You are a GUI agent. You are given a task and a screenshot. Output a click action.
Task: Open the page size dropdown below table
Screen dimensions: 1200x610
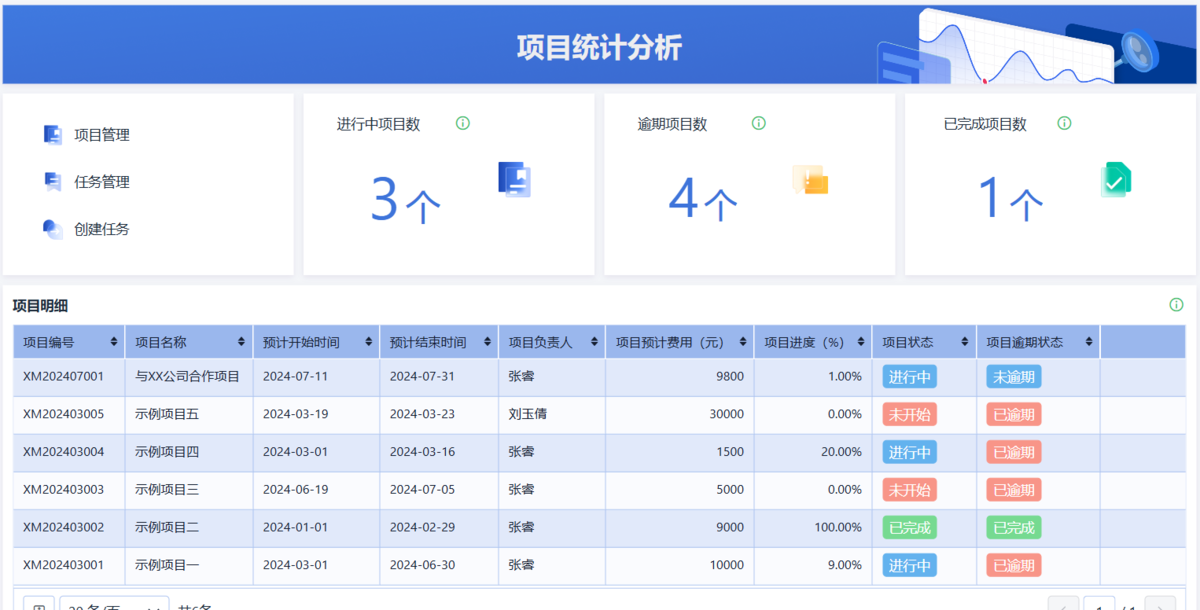coord(114,603)
